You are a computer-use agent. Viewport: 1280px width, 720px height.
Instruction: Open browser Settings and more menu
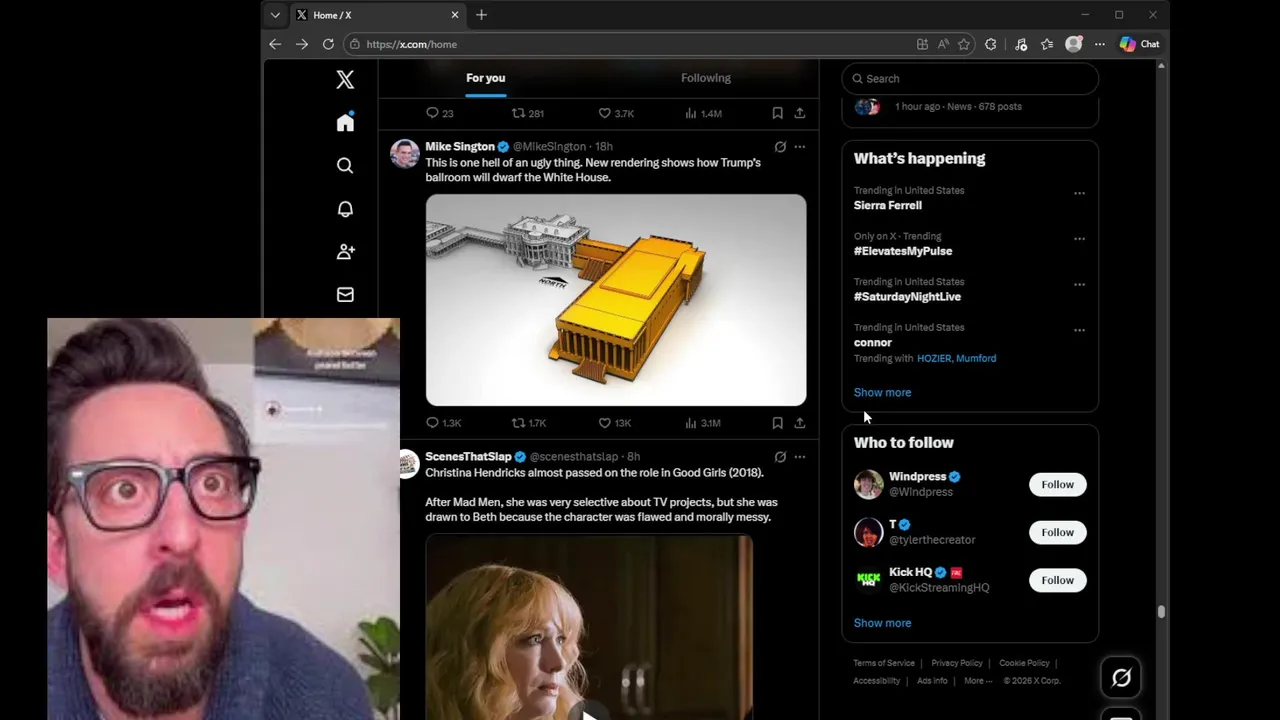click(1099, 44)
